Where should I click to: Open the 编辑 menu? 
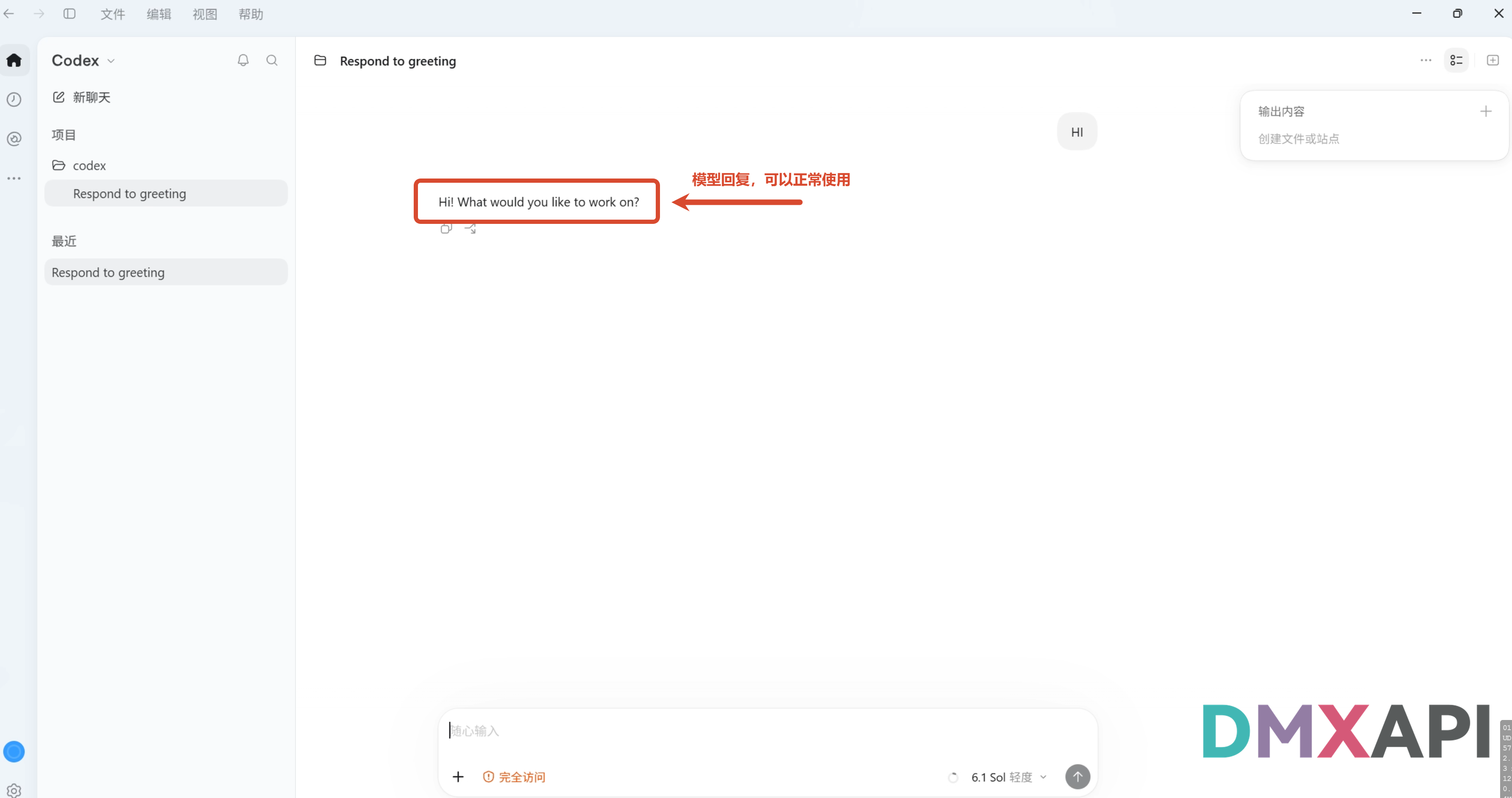[159, 14]
